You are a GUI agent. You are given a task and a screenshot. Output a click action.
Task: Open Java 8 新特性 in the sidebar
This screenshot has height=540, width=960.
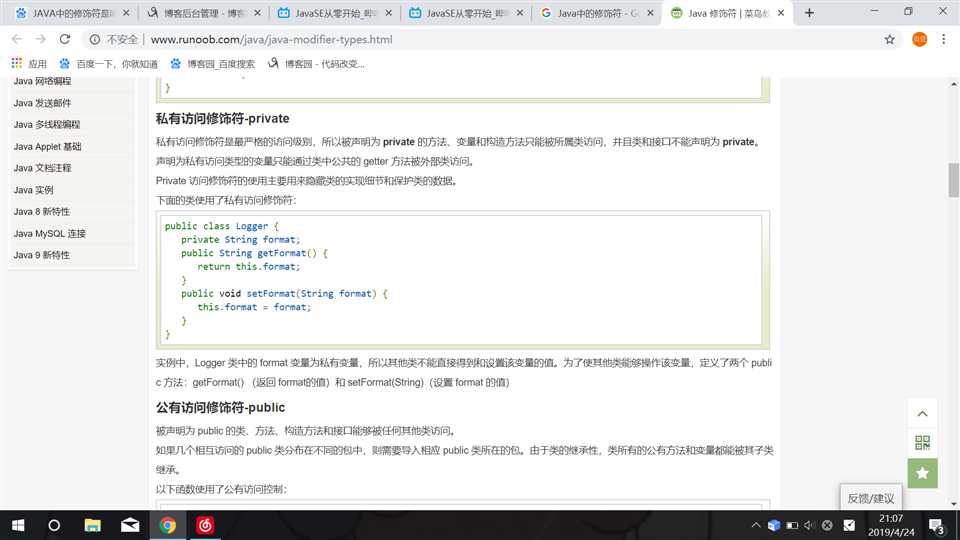point(42,211)
